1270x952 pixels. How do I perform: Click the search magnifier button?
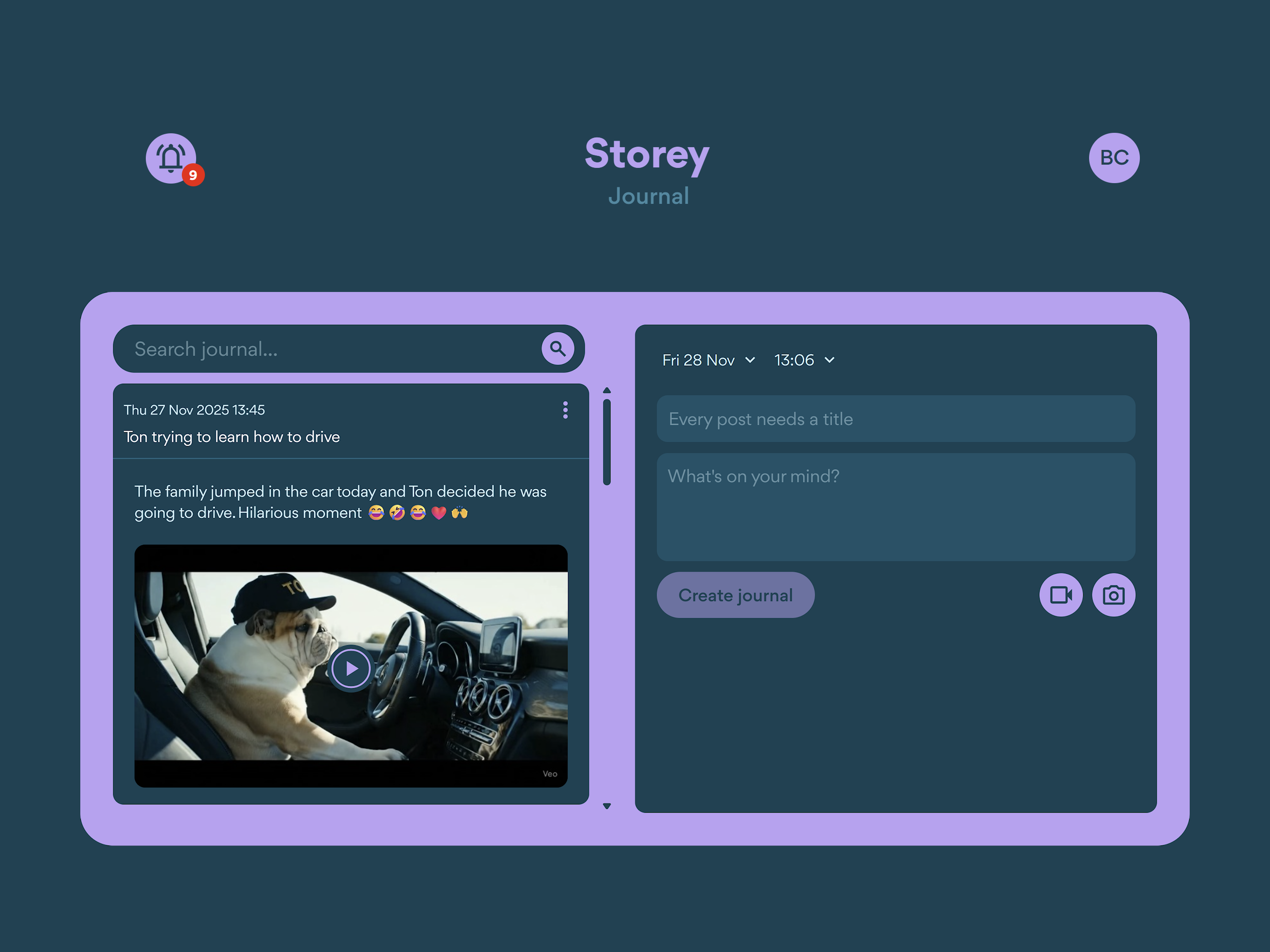click(557, 348)
